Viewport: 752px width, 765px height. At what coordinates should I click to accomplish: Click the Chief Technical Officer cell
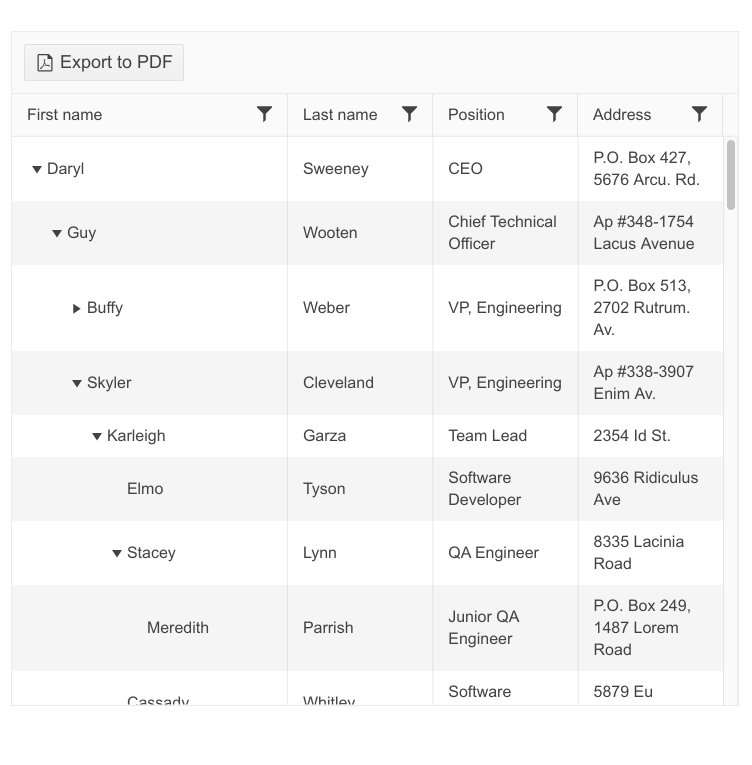tap(502, 233)
